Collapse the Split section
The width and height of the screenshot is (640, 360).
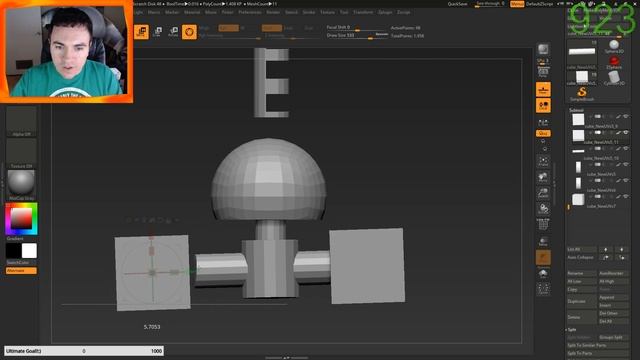coord(571,329)
